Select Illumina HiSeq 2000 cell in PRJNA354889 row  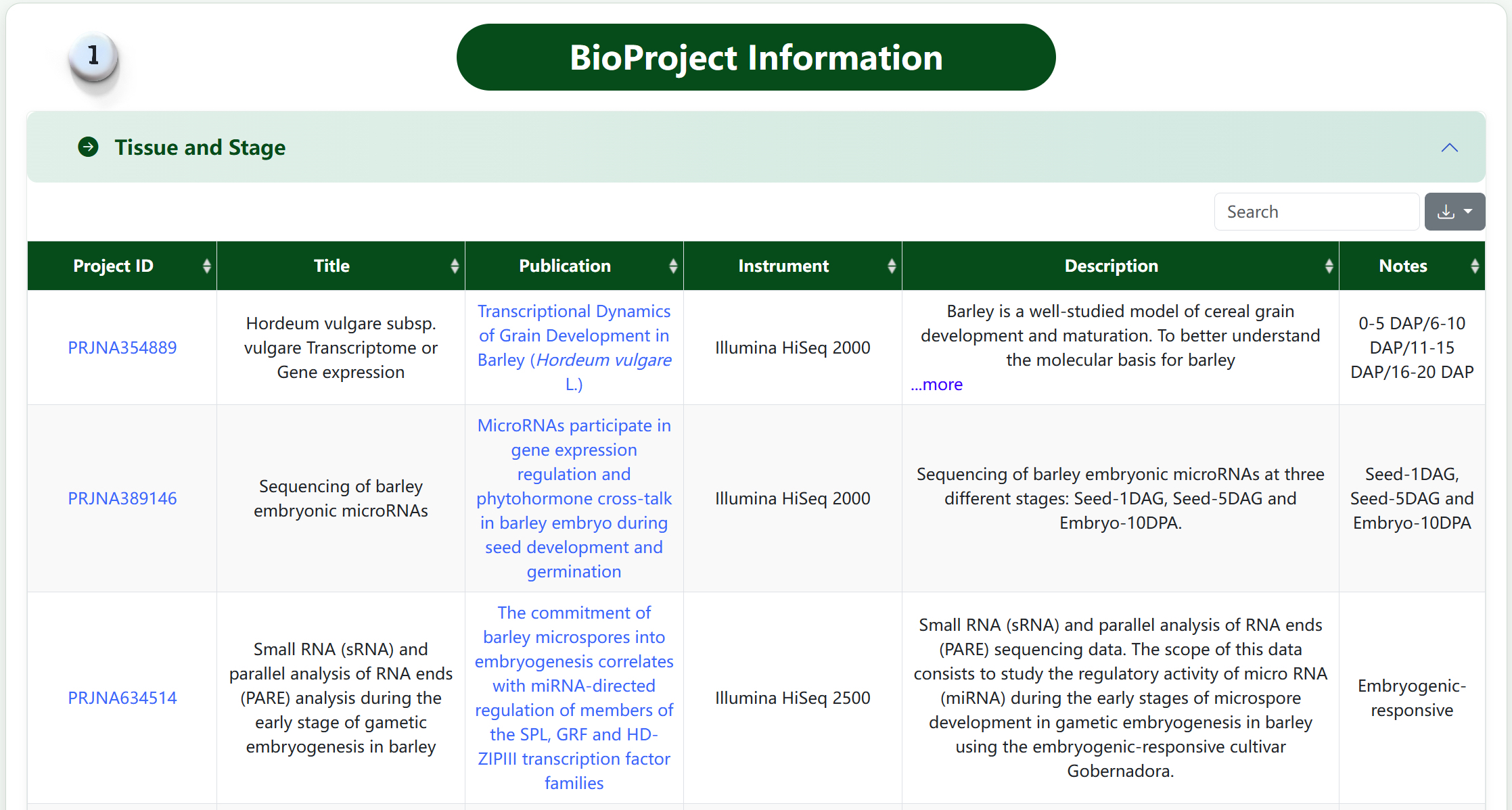tap(793, 348)
